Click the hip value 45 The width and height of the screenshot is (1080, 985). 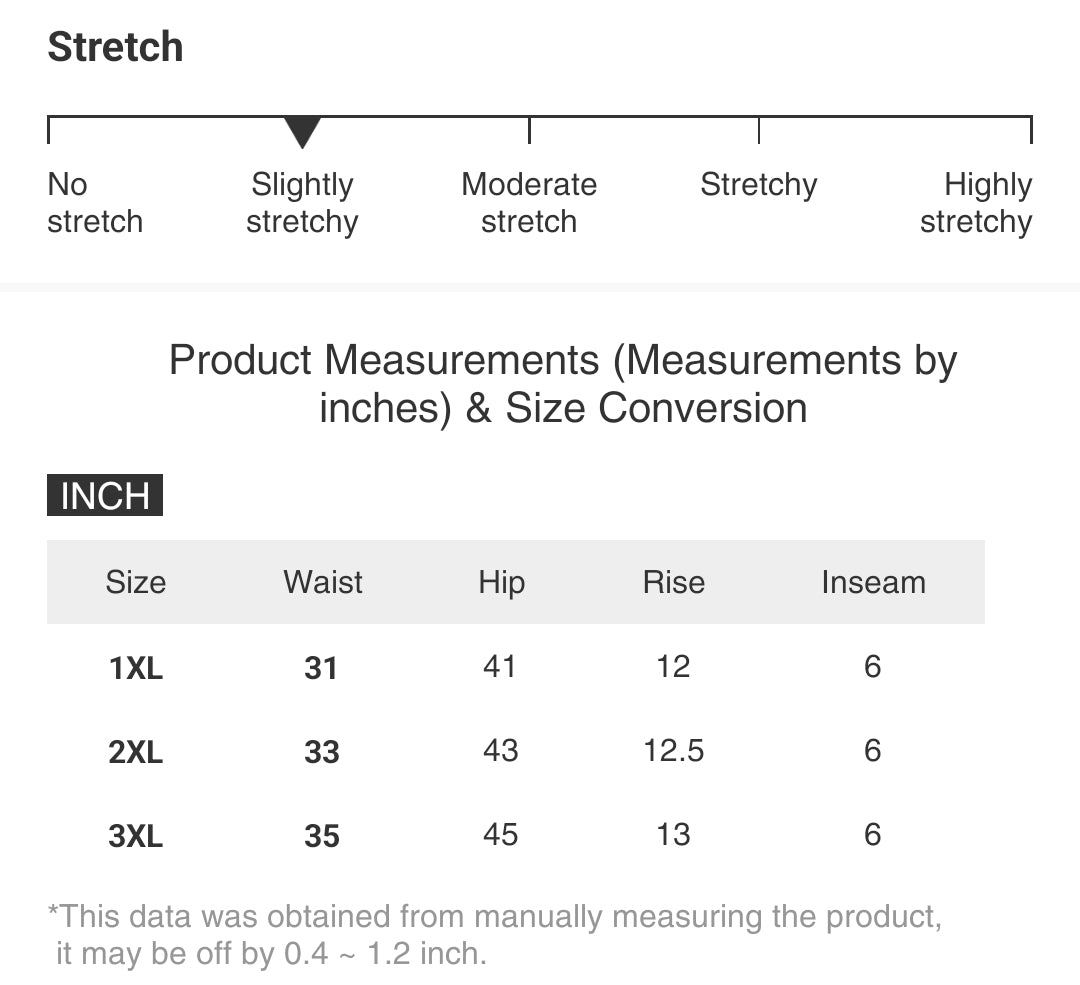(500, 834)
